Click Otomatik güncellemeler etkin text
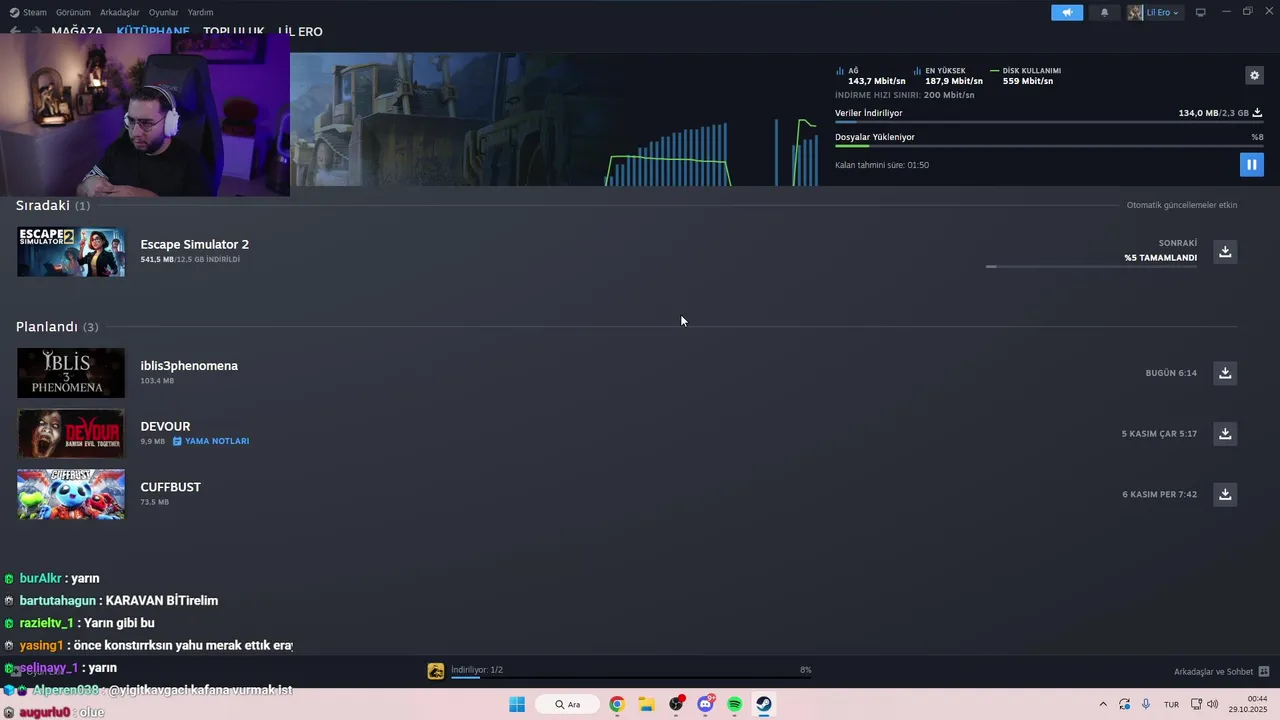This screenshot has width=1280, height=720. pos(1182,205)
